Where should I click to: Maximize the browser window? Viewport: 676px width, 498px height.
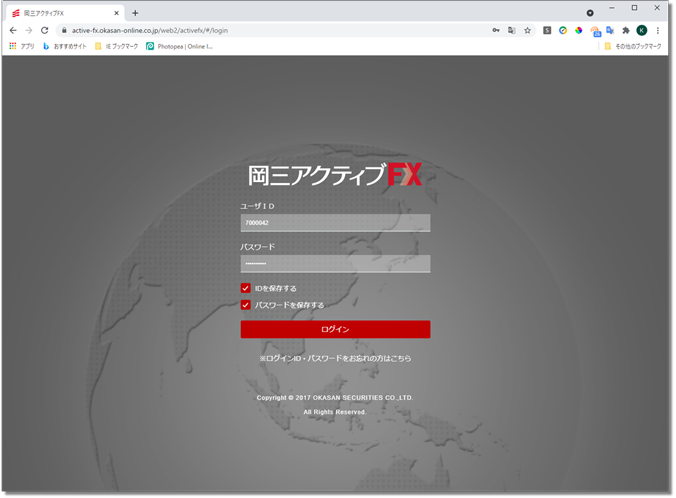tap(634, 8)
